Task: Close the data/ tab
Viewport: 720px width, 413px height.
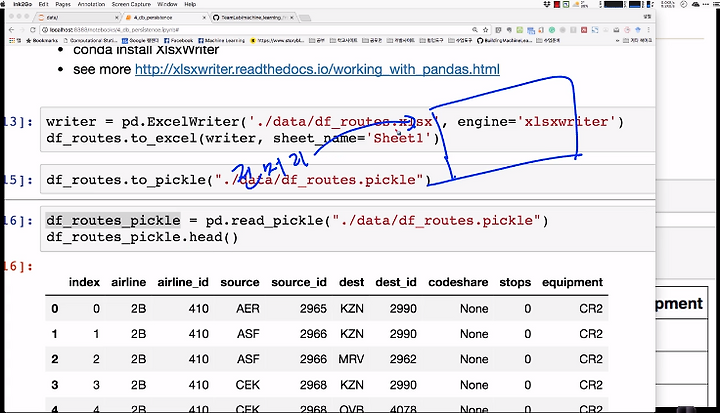Action: pyautogui.click(x=117, y=17)
